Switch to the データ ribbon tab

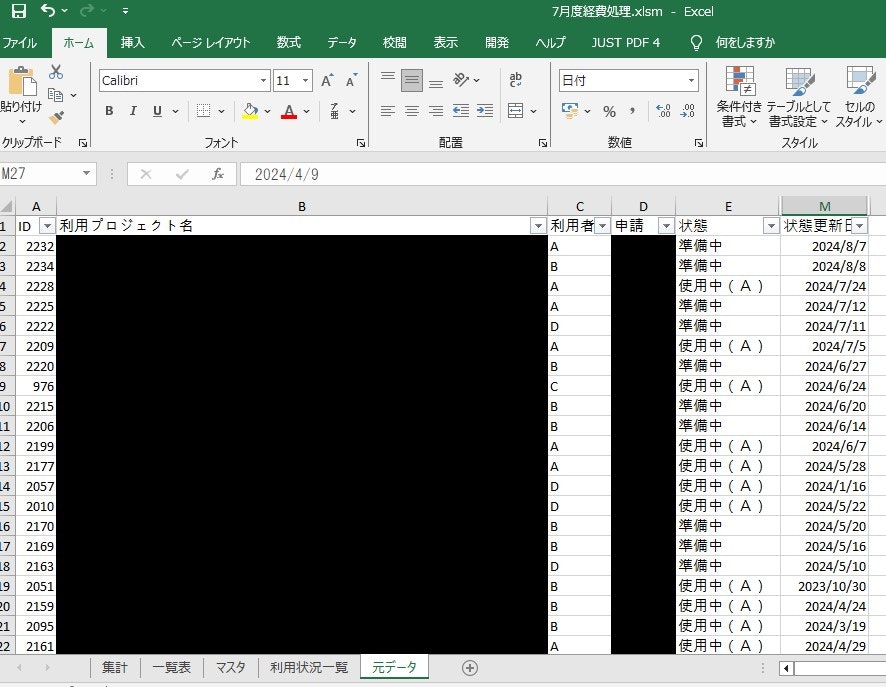coord(341,42)
